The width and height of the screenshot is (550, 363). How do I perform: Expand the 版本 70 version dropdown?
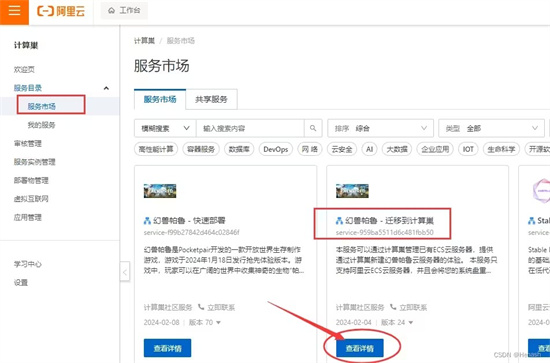coord(205,322)
